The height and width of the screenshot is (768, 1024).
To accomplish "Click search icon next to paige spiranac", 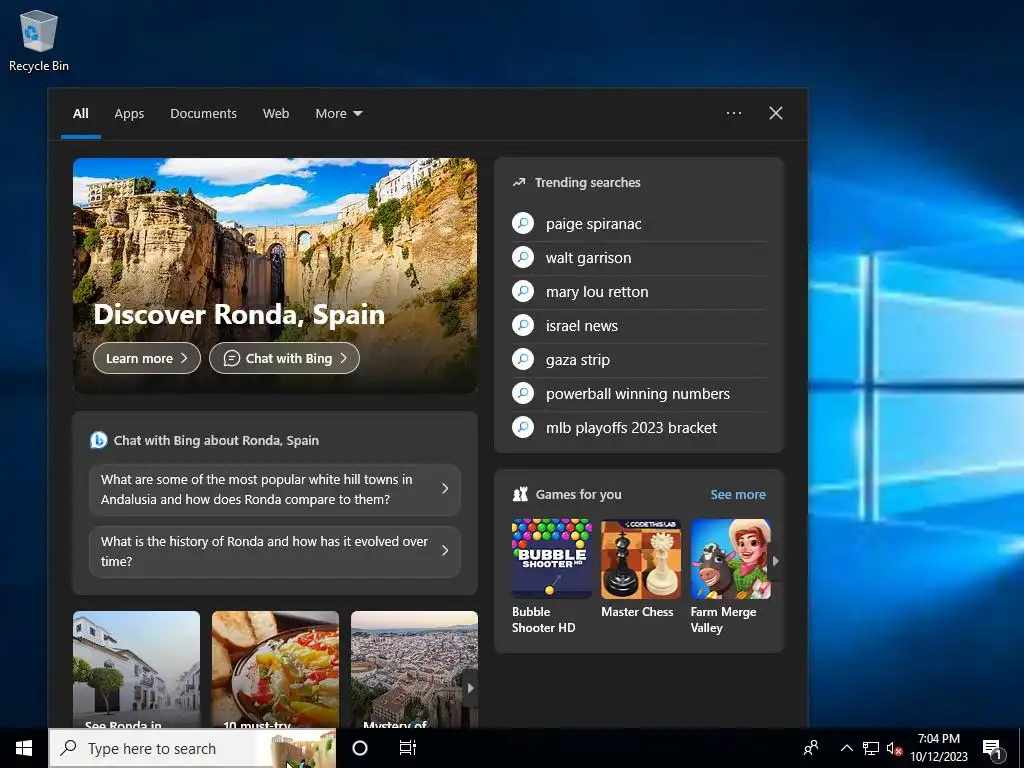I will (x=523, y=223).
